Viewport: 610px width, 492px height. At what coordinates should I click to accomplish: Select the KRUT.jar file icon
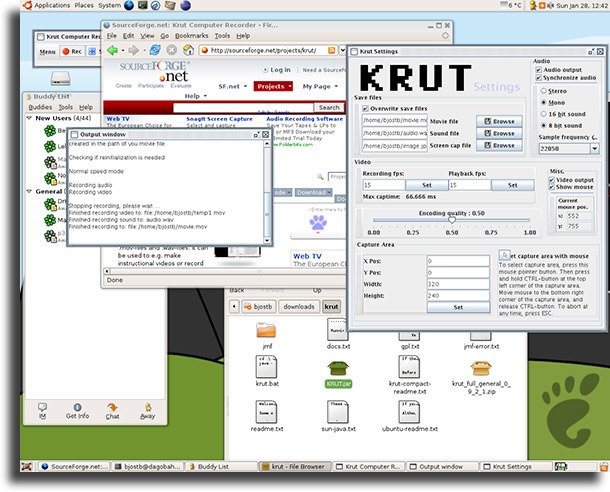click(338, 368)
